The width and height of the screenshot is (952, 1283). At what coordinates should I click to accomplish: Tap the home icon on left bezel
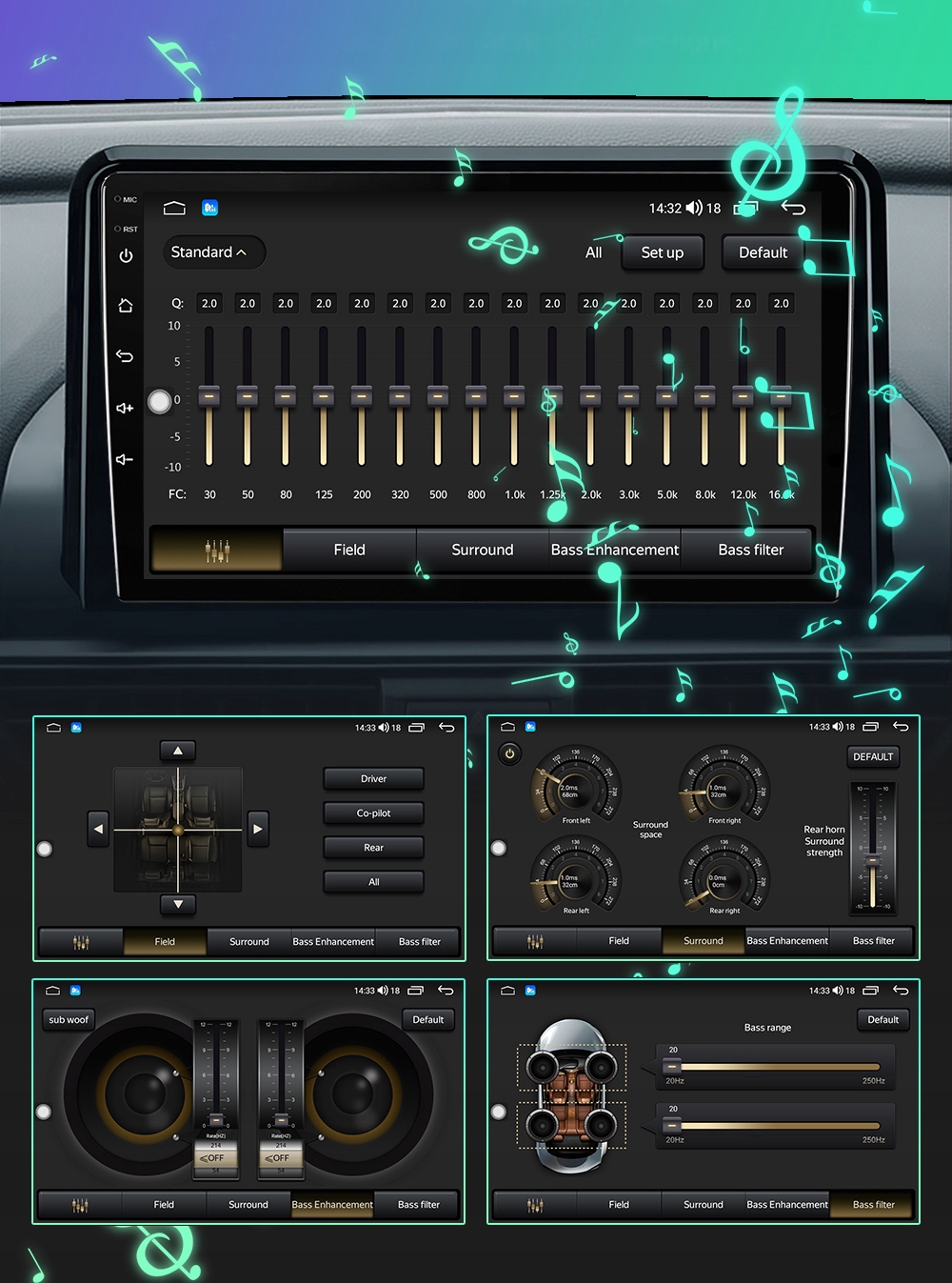point(126,306)
